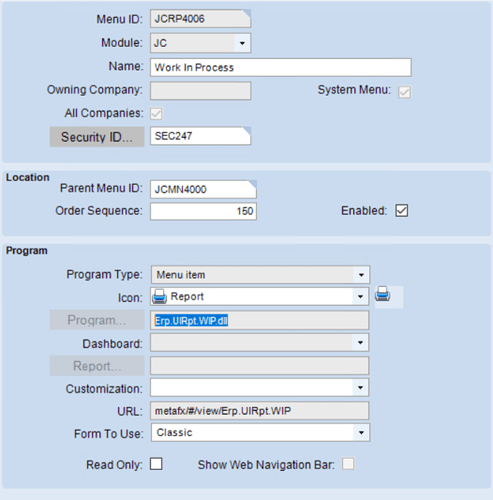The width and height of the screenshot is (493, 500).
Task: Click the All Companies checkbox
Action: pos(156,114)
